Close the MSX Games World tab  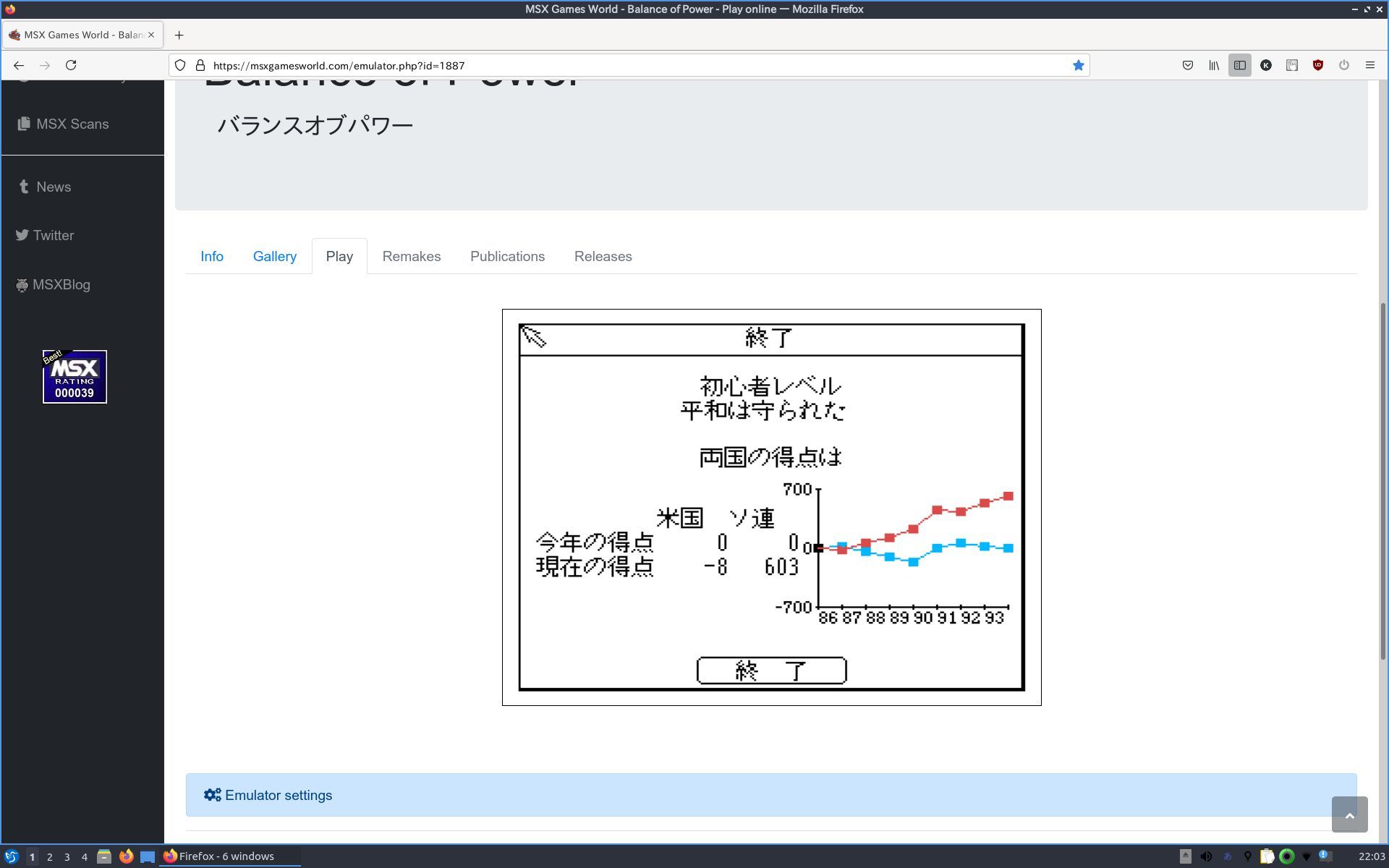pyautogui.click(x=151, y=35)
